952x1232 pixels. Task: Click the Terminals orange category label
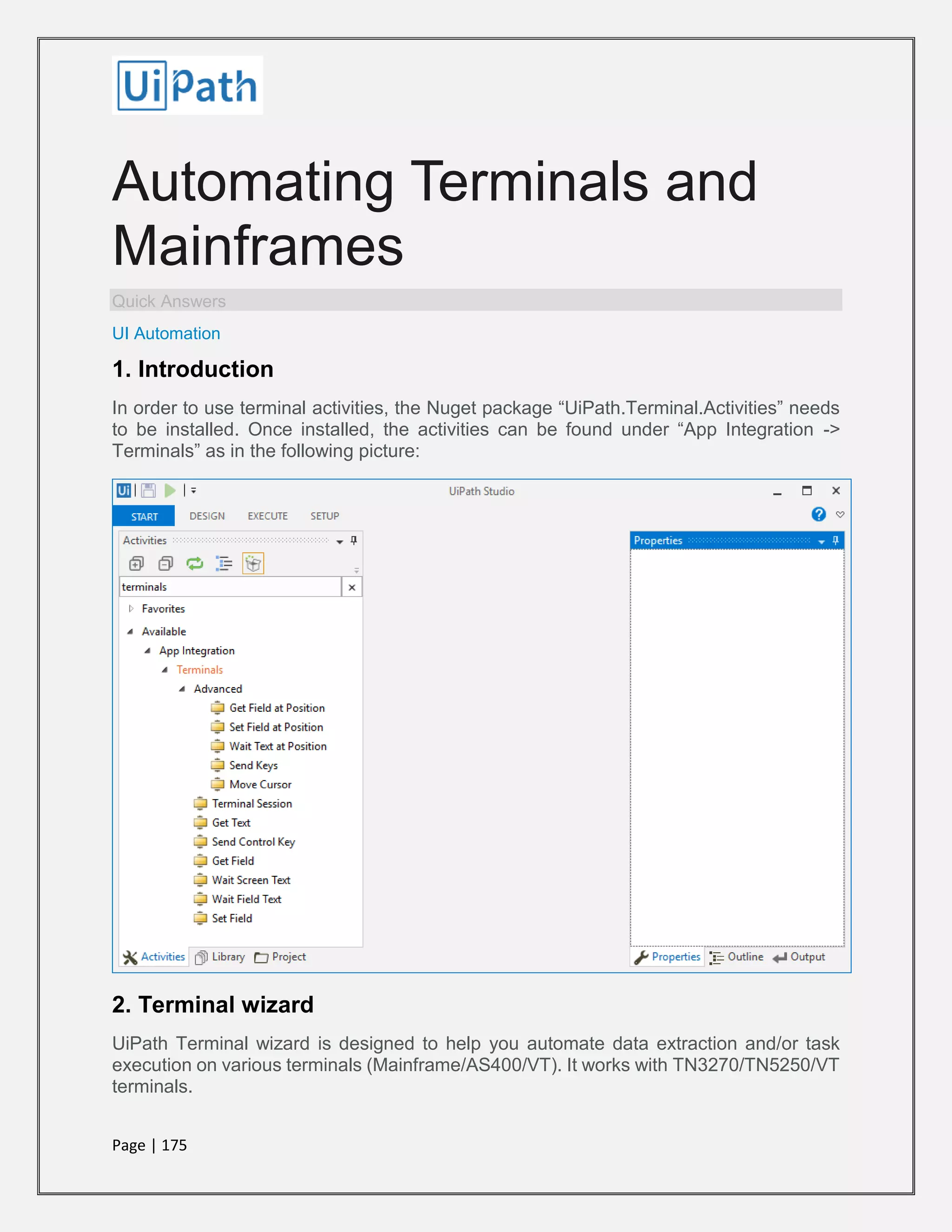pyautogui.click(x=199, y=670)
